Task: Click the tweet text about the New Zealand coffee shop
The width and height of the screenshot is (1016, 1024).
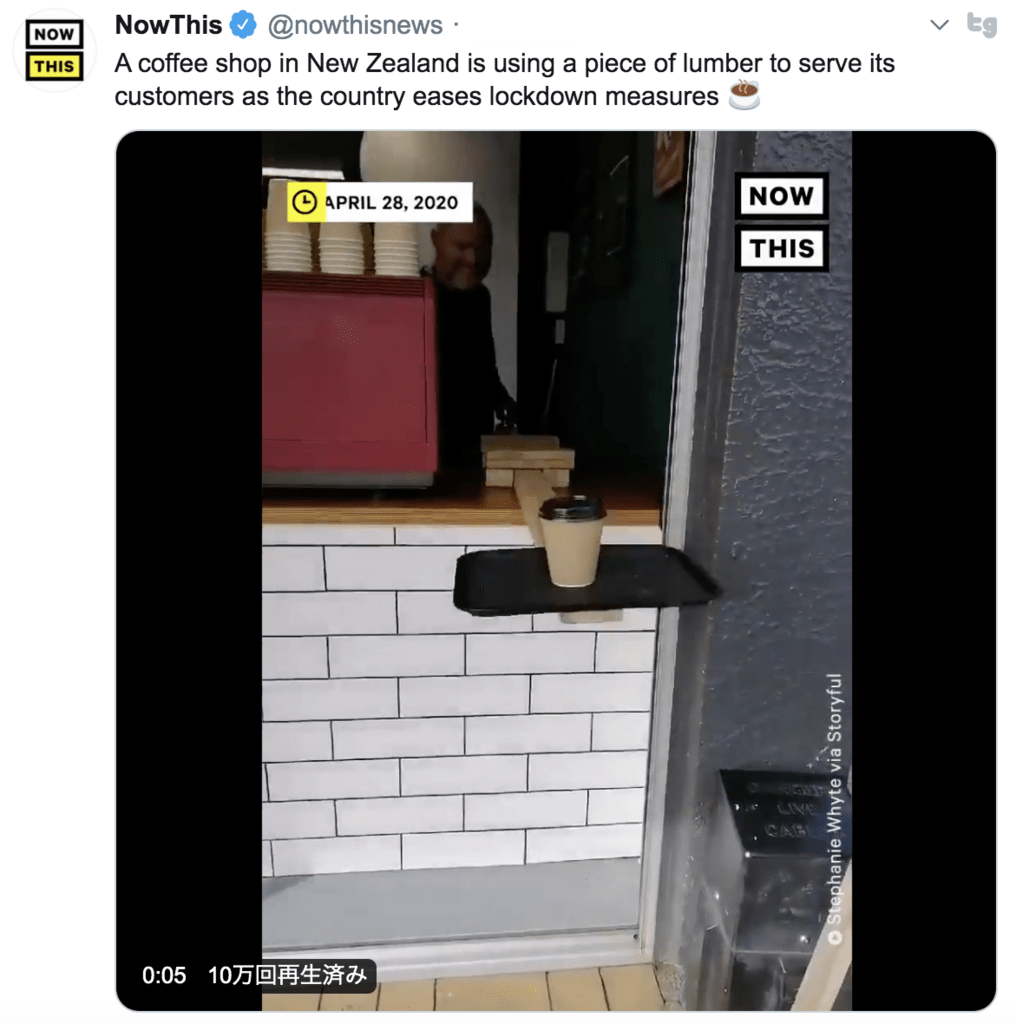Action: [x=504, y=80]
